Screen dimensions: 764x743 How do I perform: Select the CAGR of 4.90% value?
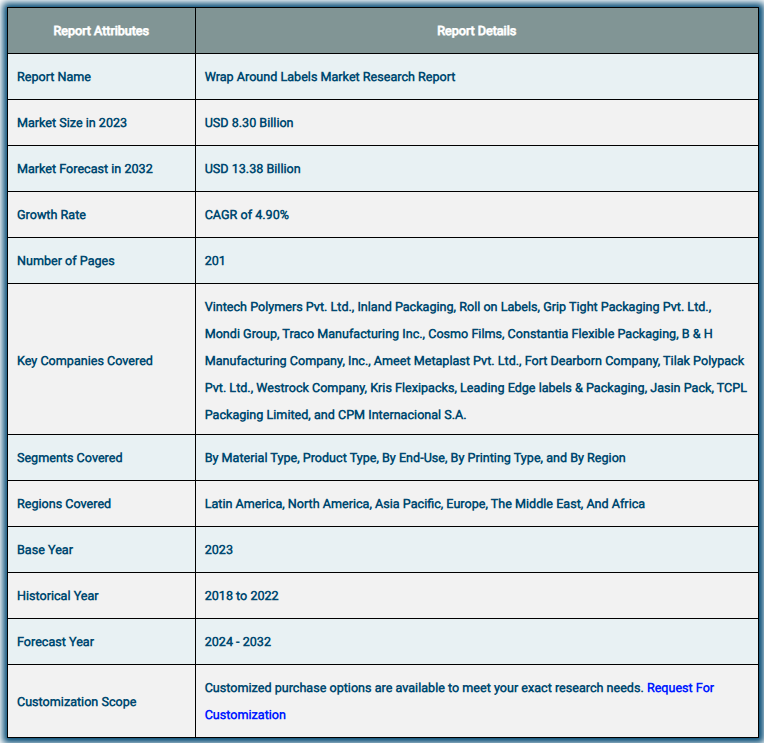pos(247,215)
